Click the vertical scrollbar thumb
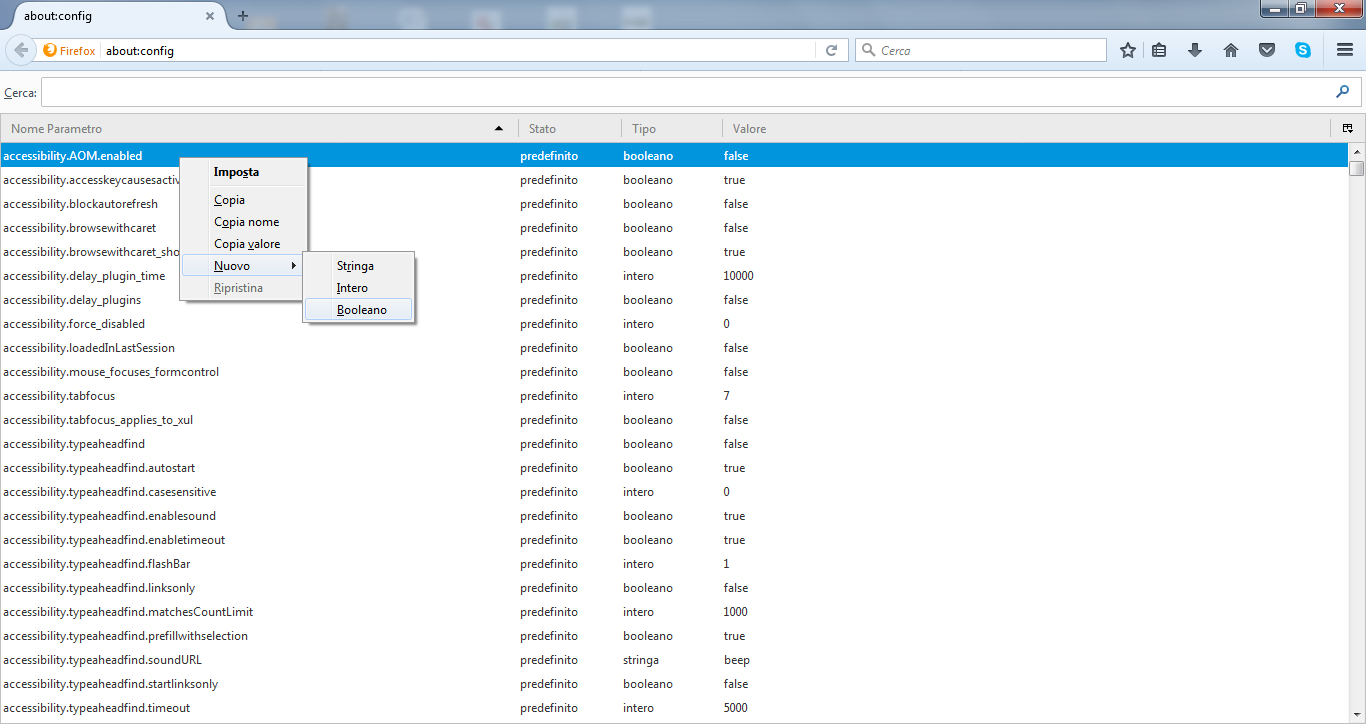The height and width of the screenshot is (724, 1366). (1356, 168)
